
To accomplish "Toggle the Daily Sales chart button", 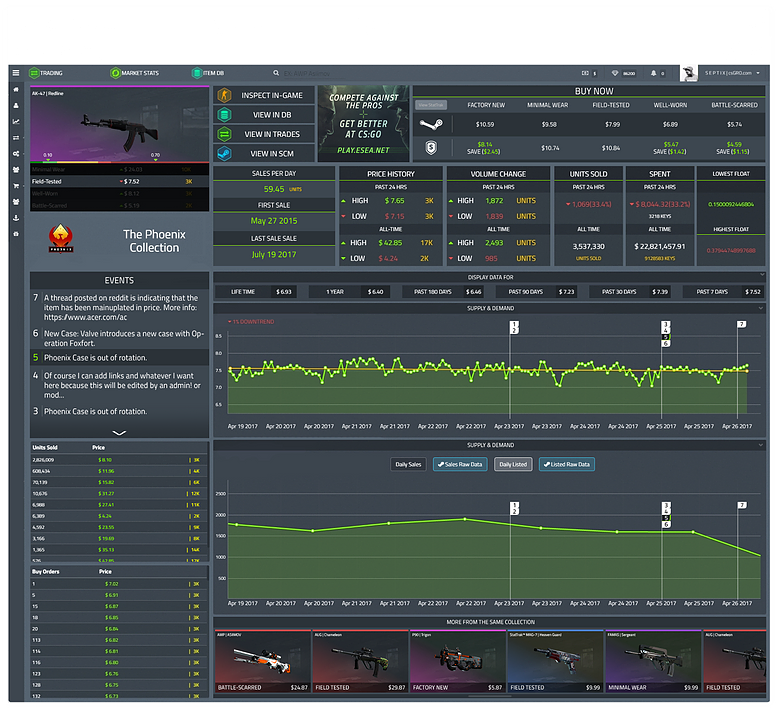I will 408,465.
